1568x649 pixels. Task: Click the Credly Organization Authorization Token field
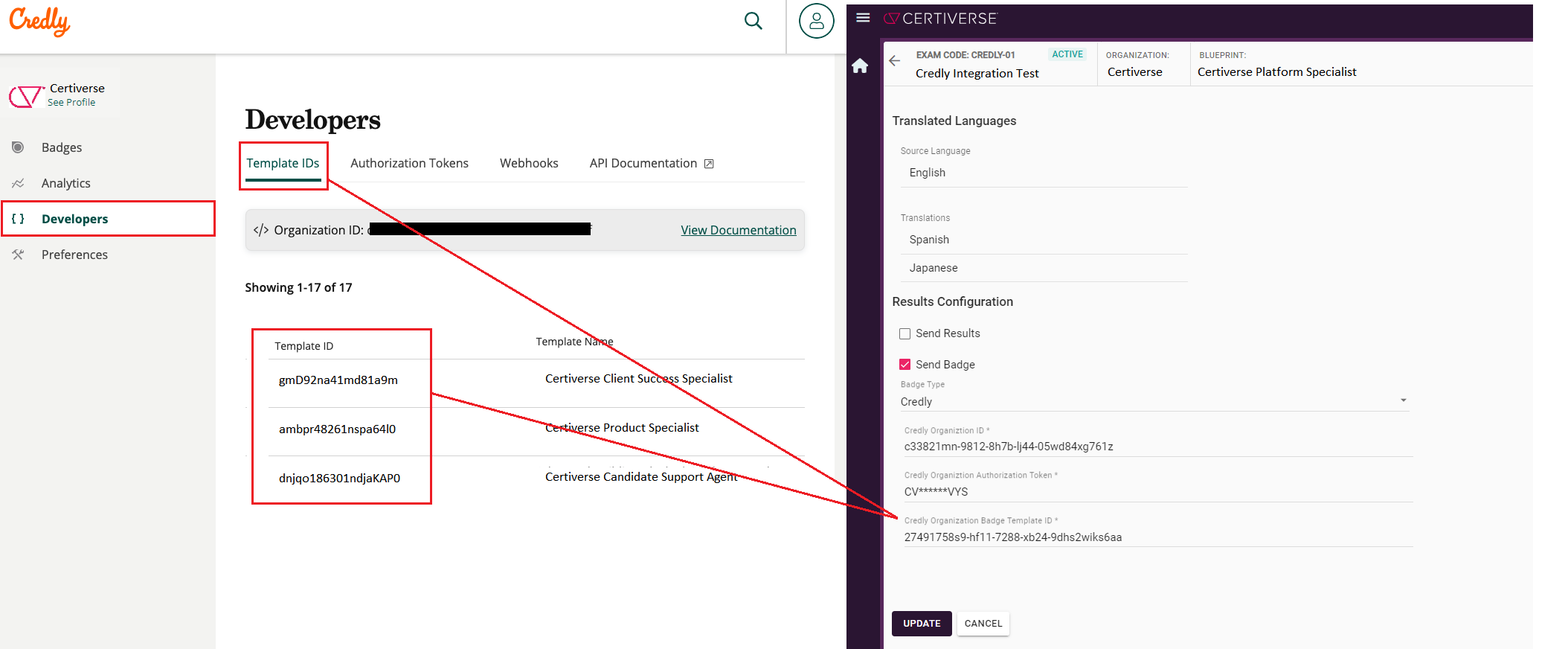[1157, 492]
